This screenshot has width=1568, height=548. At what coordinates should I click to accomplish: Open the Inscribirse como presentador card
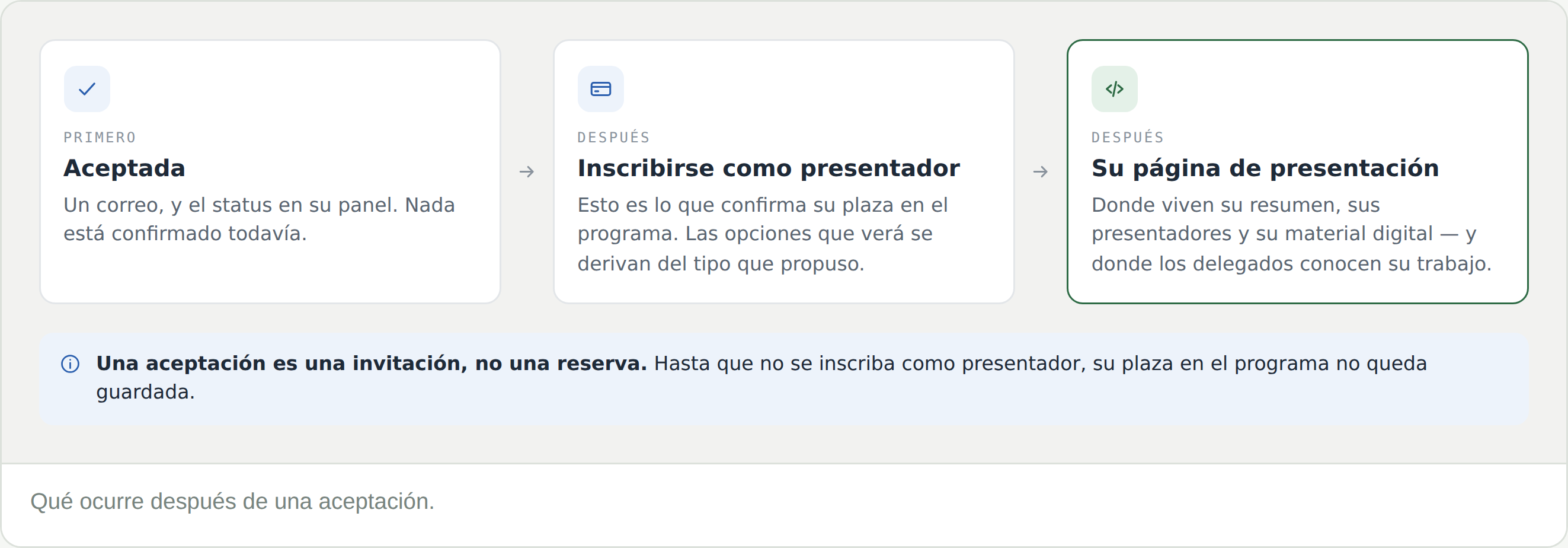(784, 172)
